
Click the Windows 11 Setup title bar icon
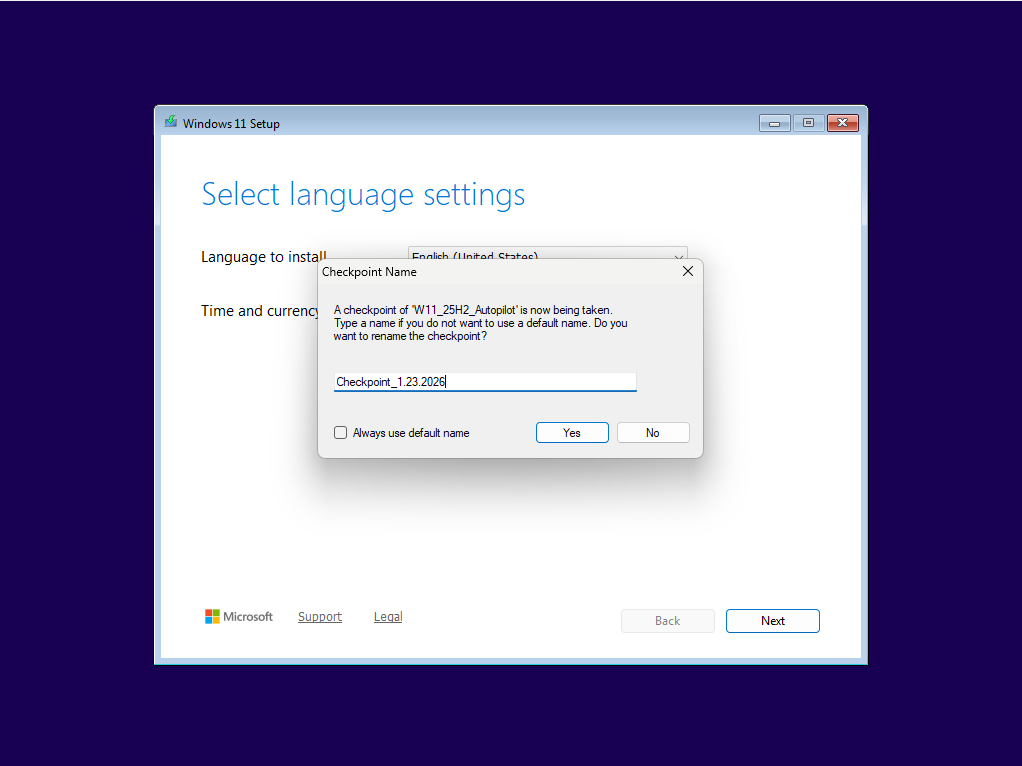pyautogui.click(x=171, y=123)
